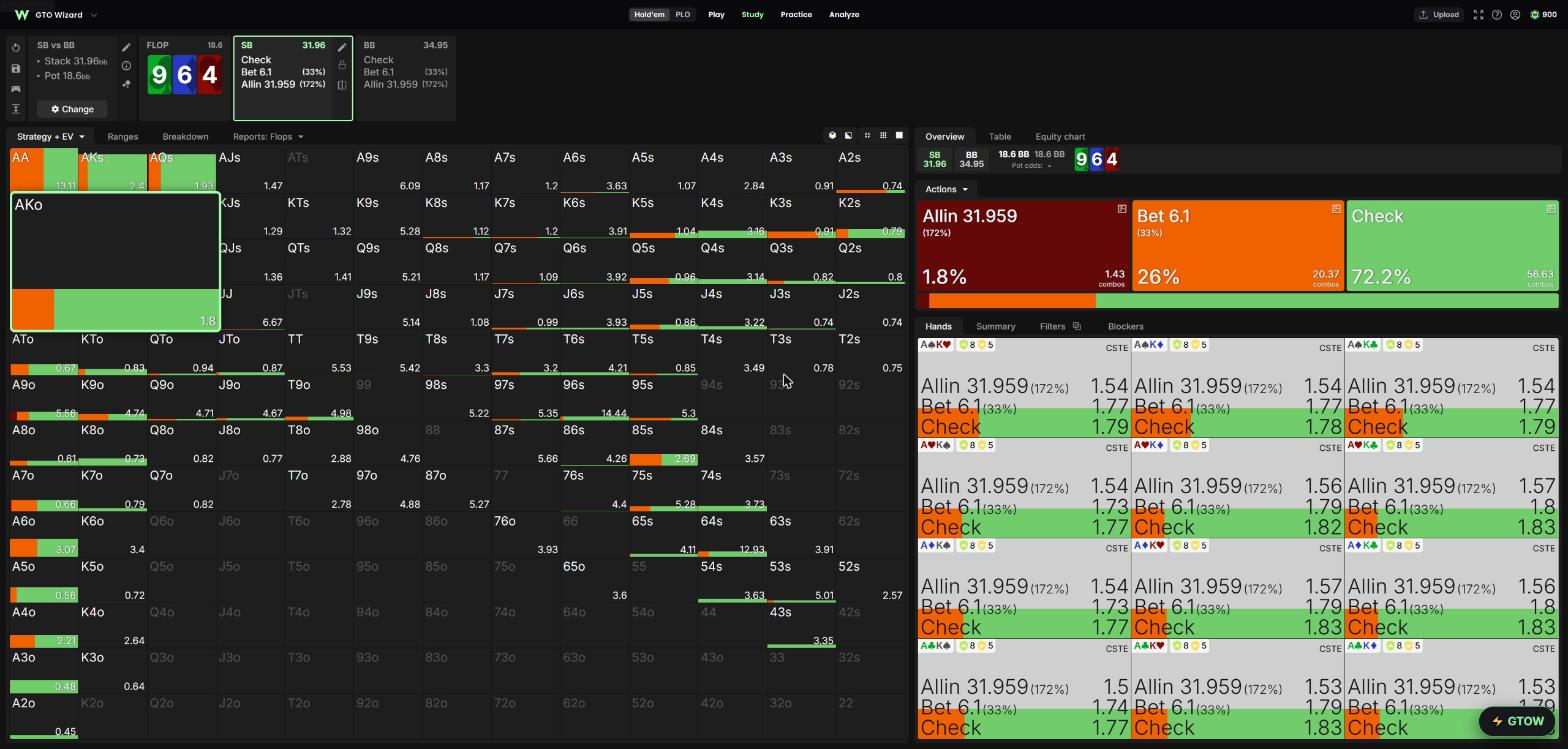Click the pencil edit icon beside SB vs BB
Image resolution: width=1568 pixels, height=749 pixels.
(126, 47)
